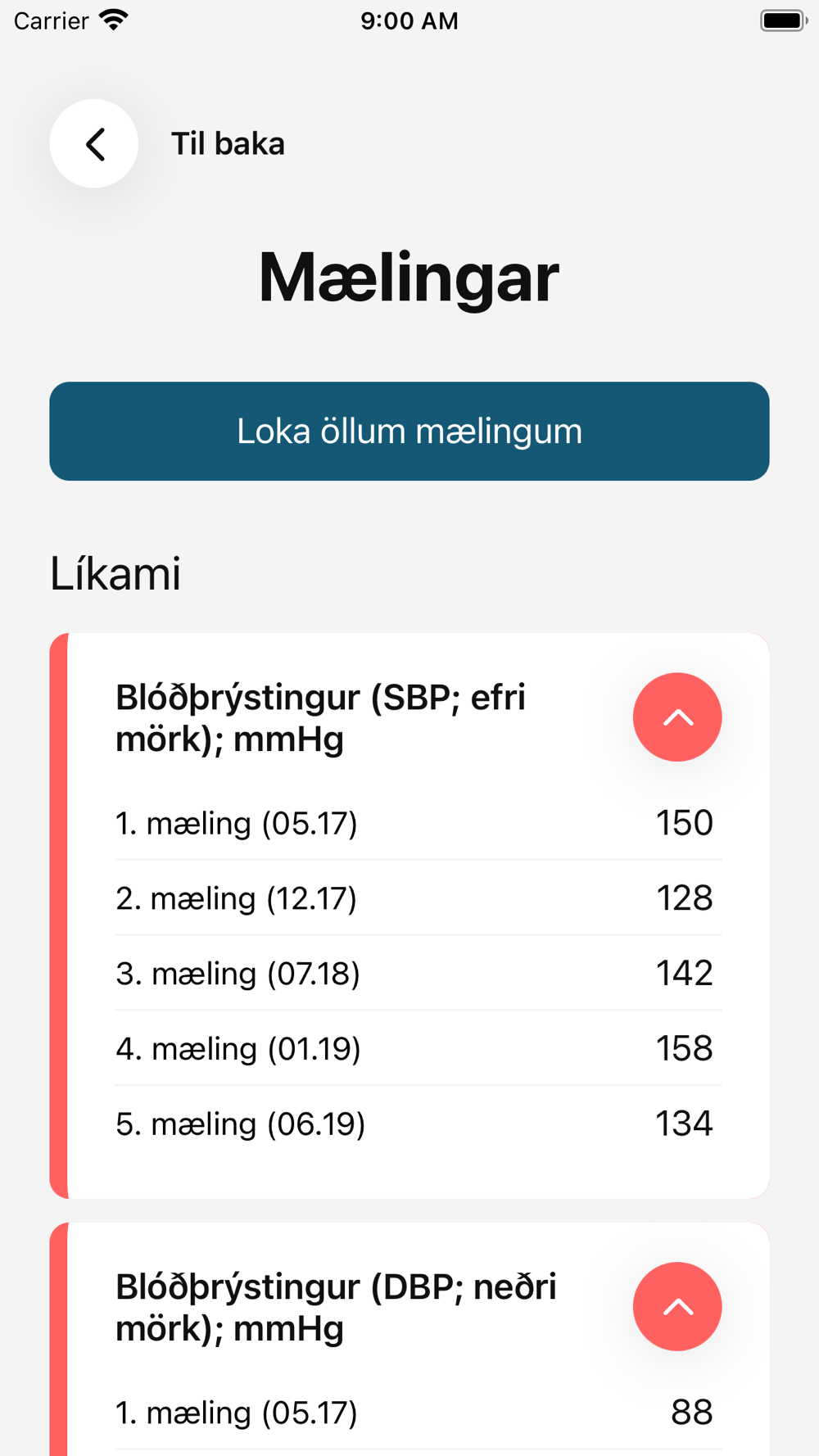Viewport: 819px width, 1456px height.
Task: Tap the SBP value 142
Action: 684,974
